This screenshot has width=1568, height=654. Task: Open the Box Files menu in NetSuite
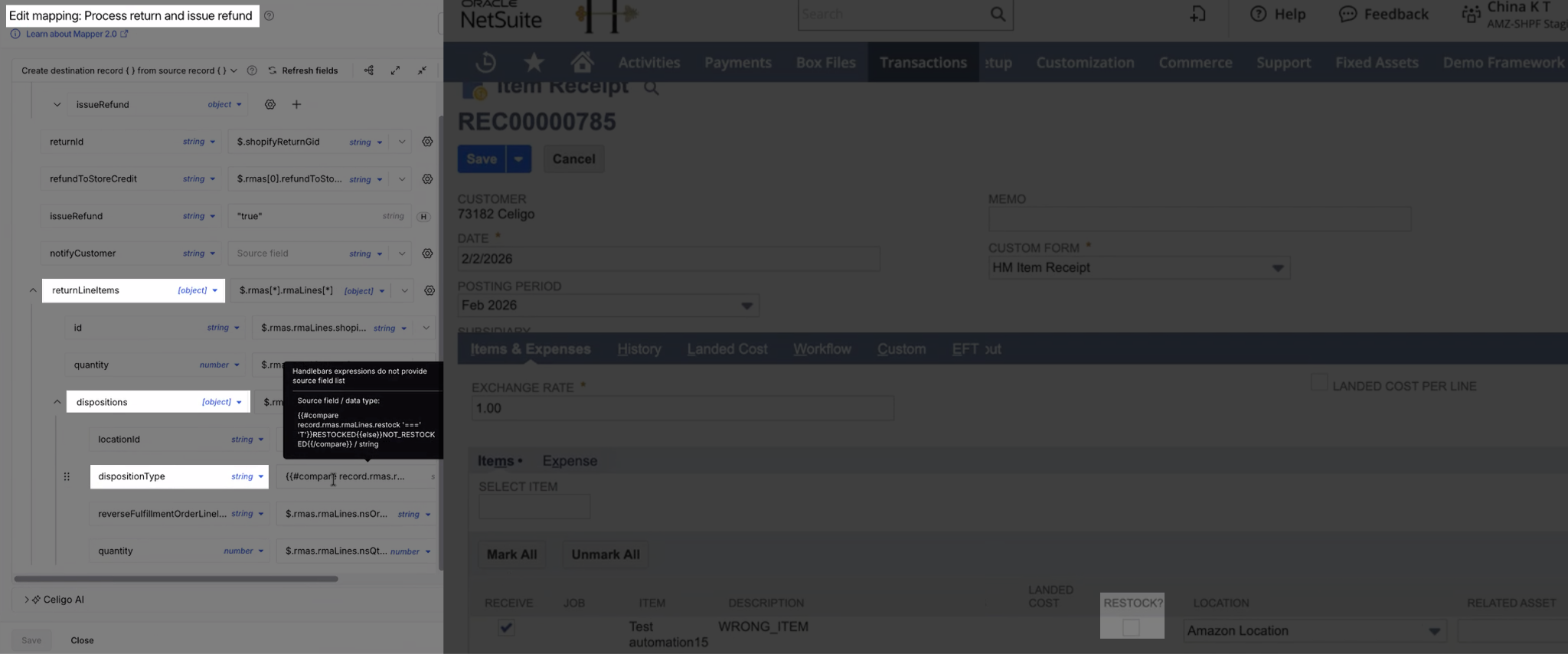click(825, 63)
